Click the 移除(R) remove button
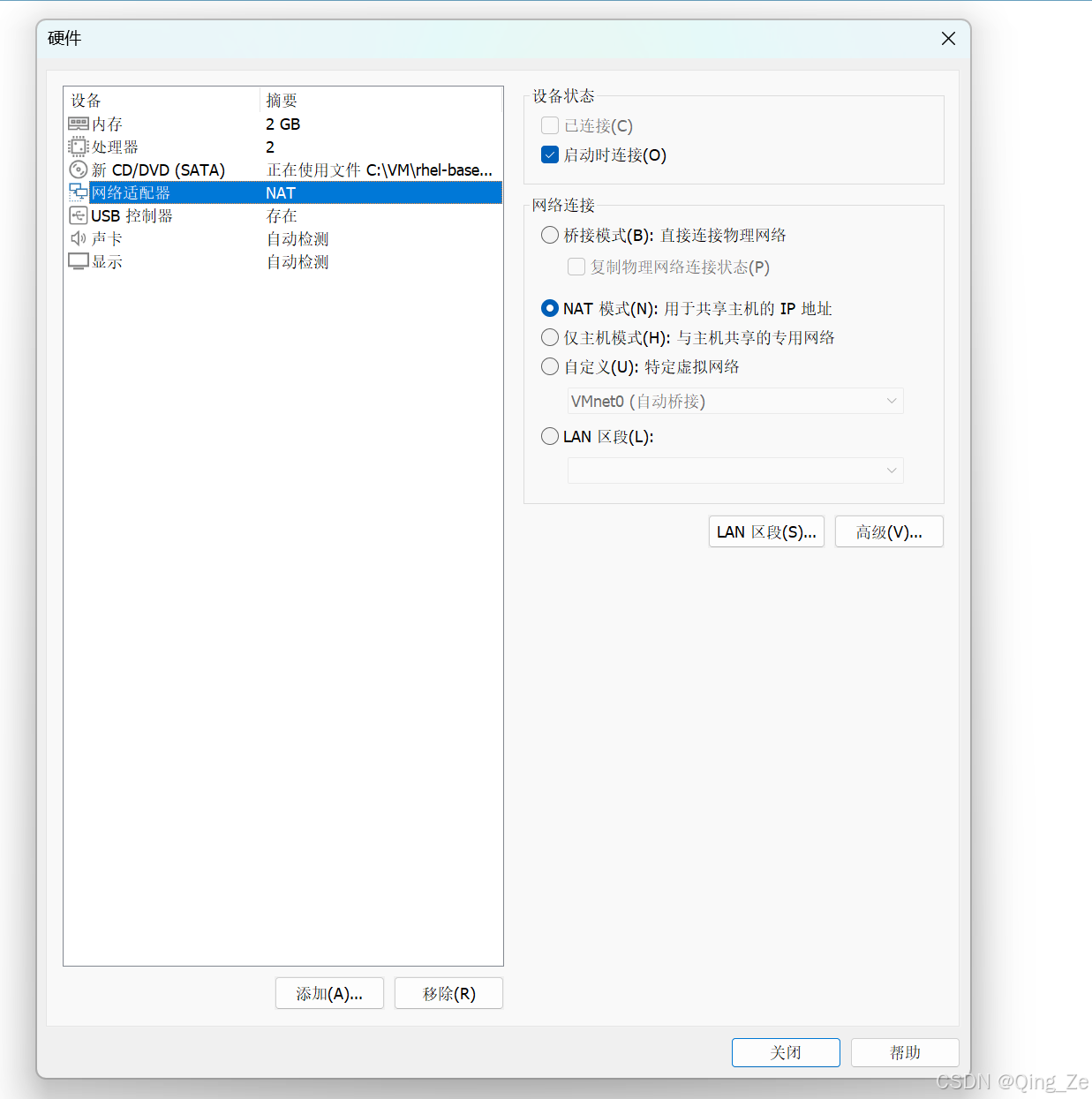Viewport: 1092px width, 1099px height. 448,993
